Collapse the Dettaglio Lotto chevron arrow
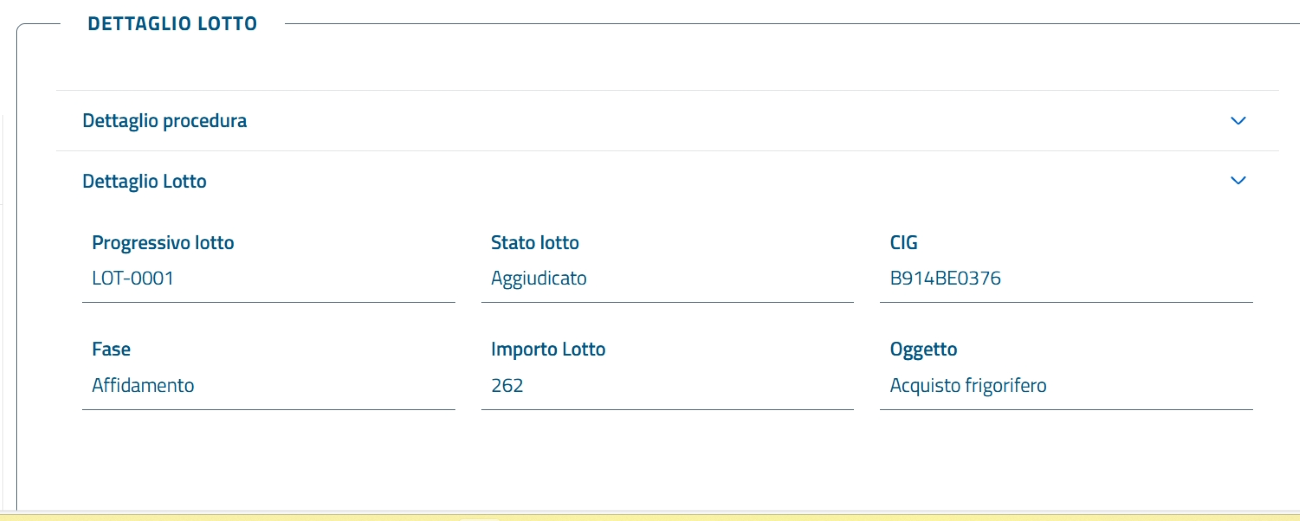The width and height of the screenshot is (1300, 521). point(1238,181)
